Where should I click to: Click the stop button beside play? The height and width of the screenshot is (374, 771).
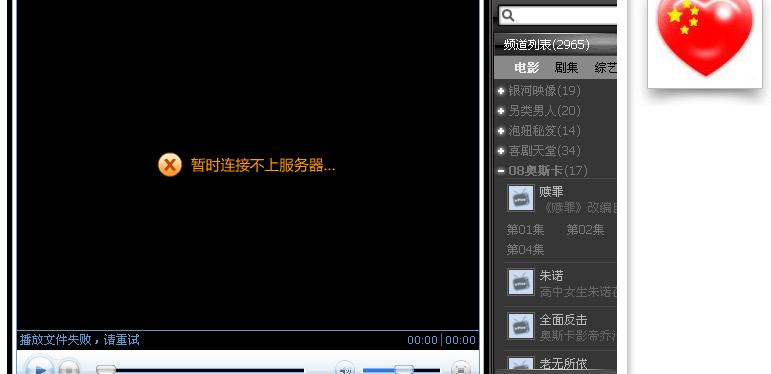click(x=69, y=368)
